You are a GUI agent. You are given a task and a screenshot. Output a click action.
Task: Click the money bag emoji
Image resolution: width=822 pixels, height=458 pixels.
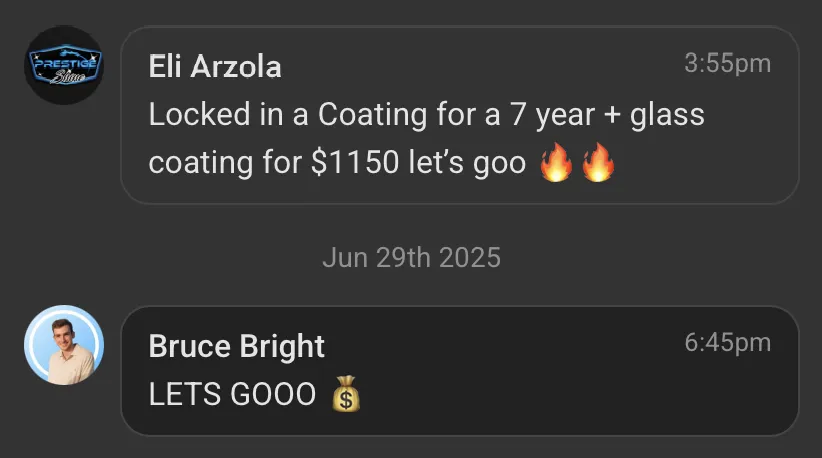pyautogui.click(x=345, y=395)
